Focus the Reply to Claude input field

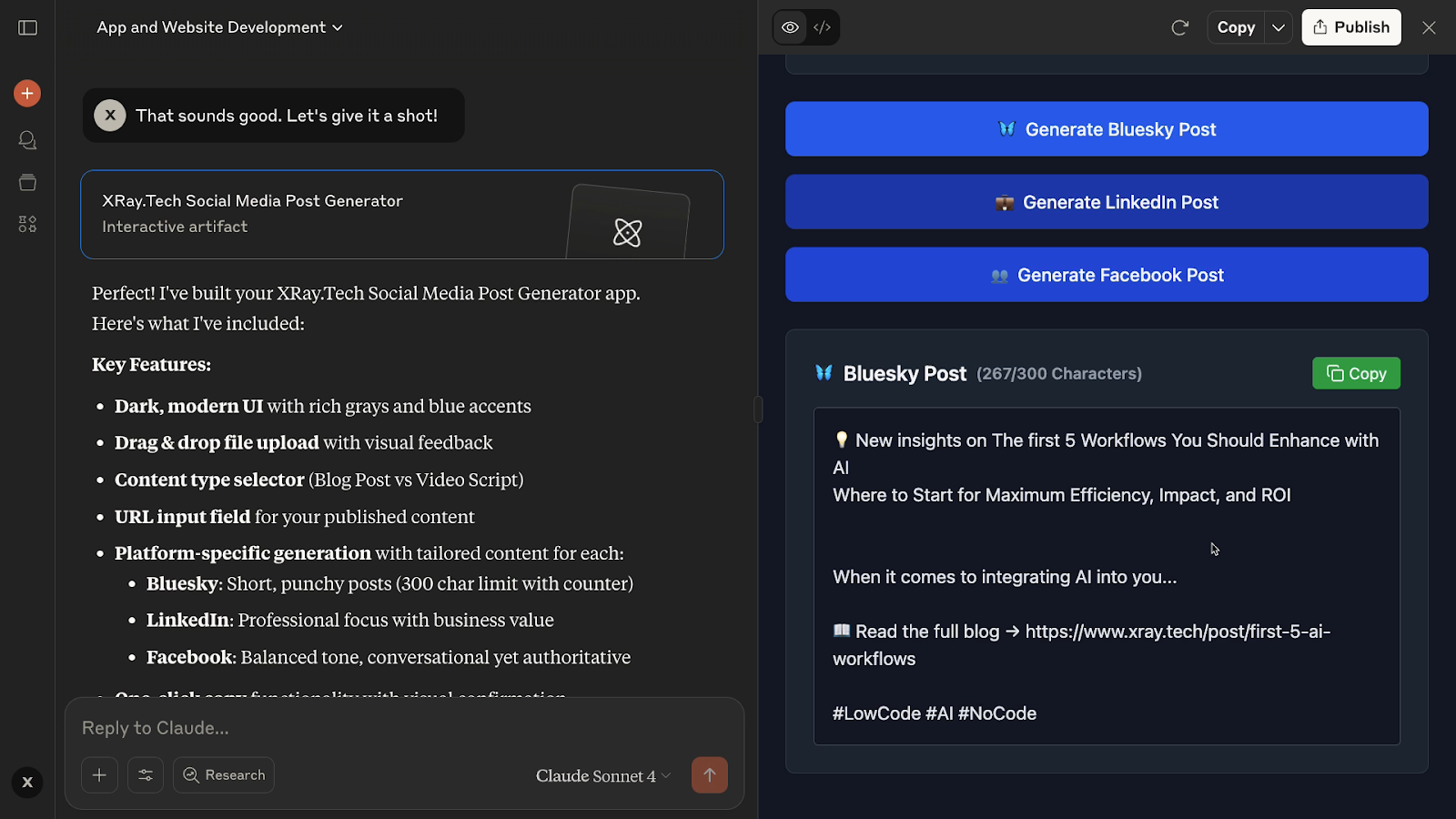(x=404, y=728)
